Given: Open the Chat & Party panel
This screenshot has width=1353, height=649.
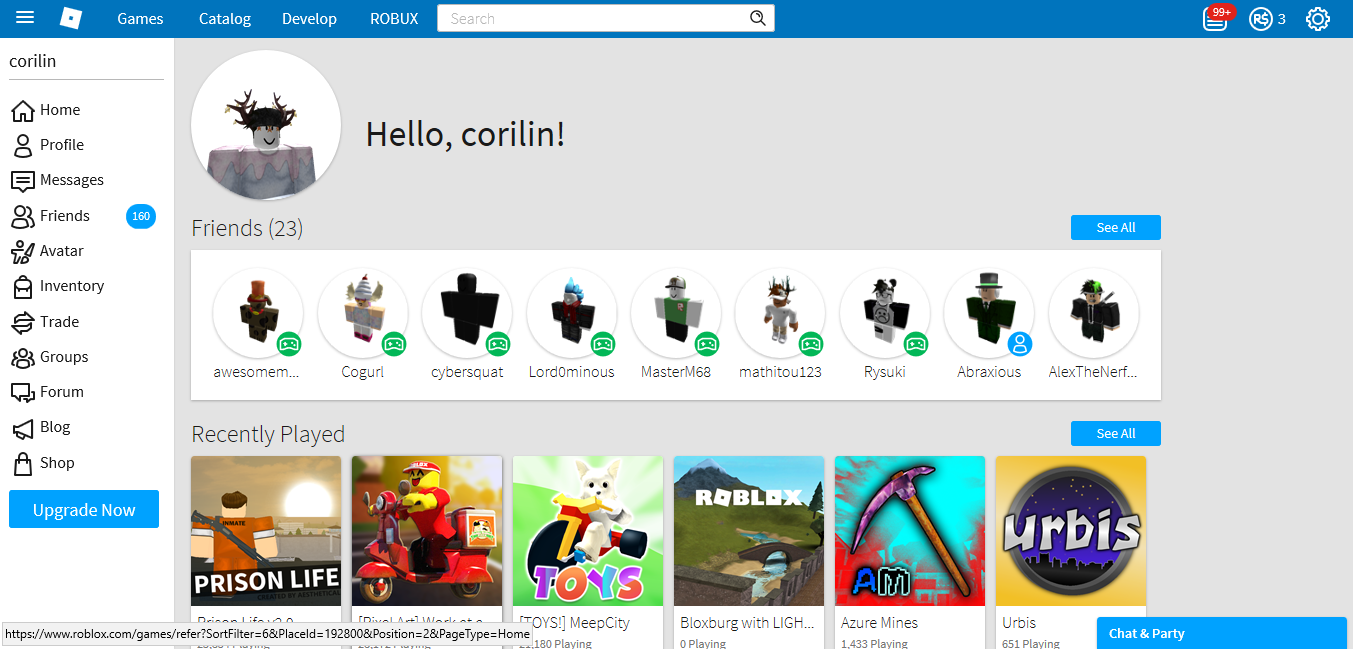Looking at the screenshot, I should [x=1222, y=633].
